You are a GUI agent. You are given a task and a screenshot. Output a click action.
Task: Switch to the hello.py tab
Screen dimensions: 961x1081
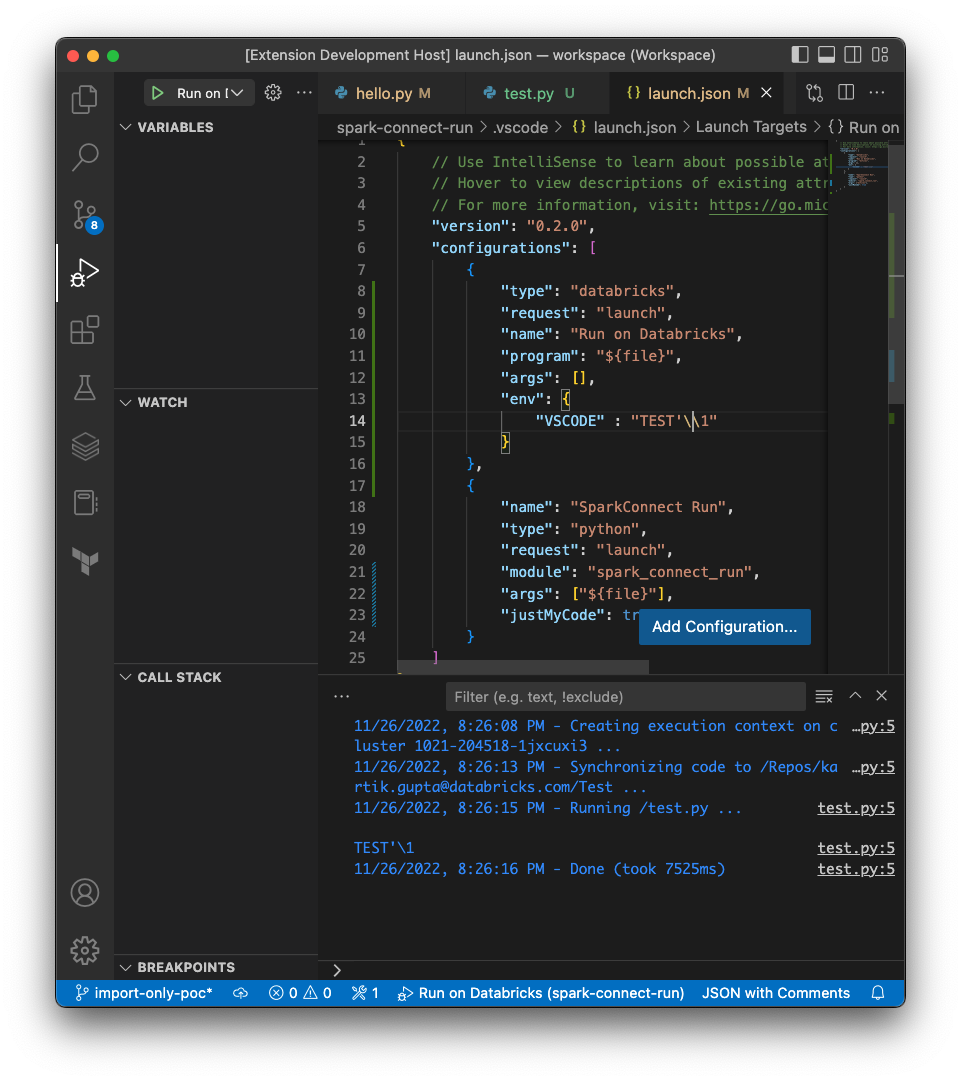click(x=392, y=93)
